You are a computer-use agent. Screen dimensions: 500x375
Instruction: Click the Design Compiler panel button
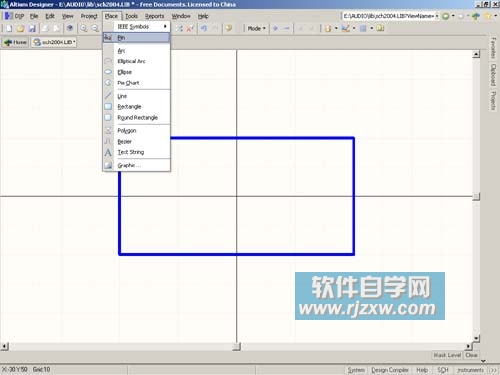click(390, 370)
